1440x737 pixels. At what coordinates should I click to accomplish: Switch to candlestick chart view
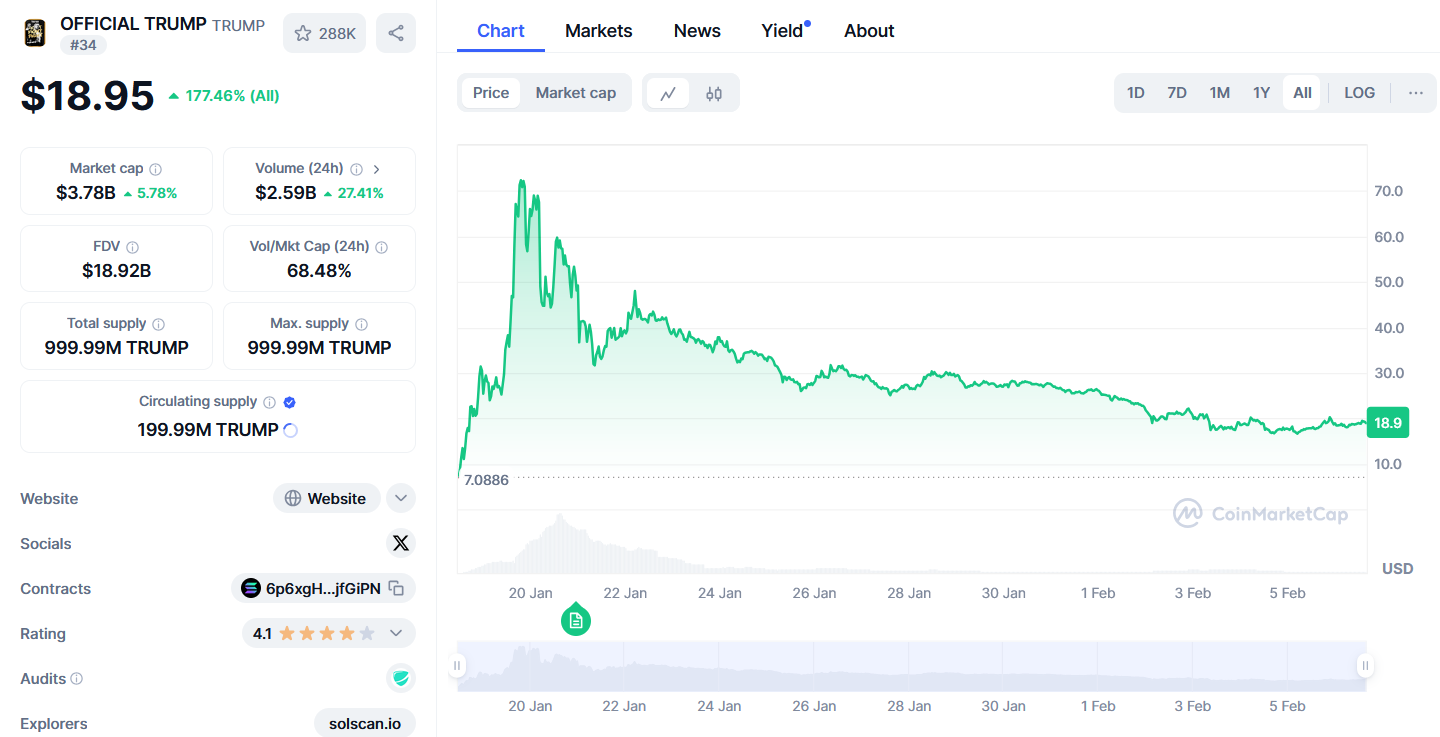[x=714, y=93]
